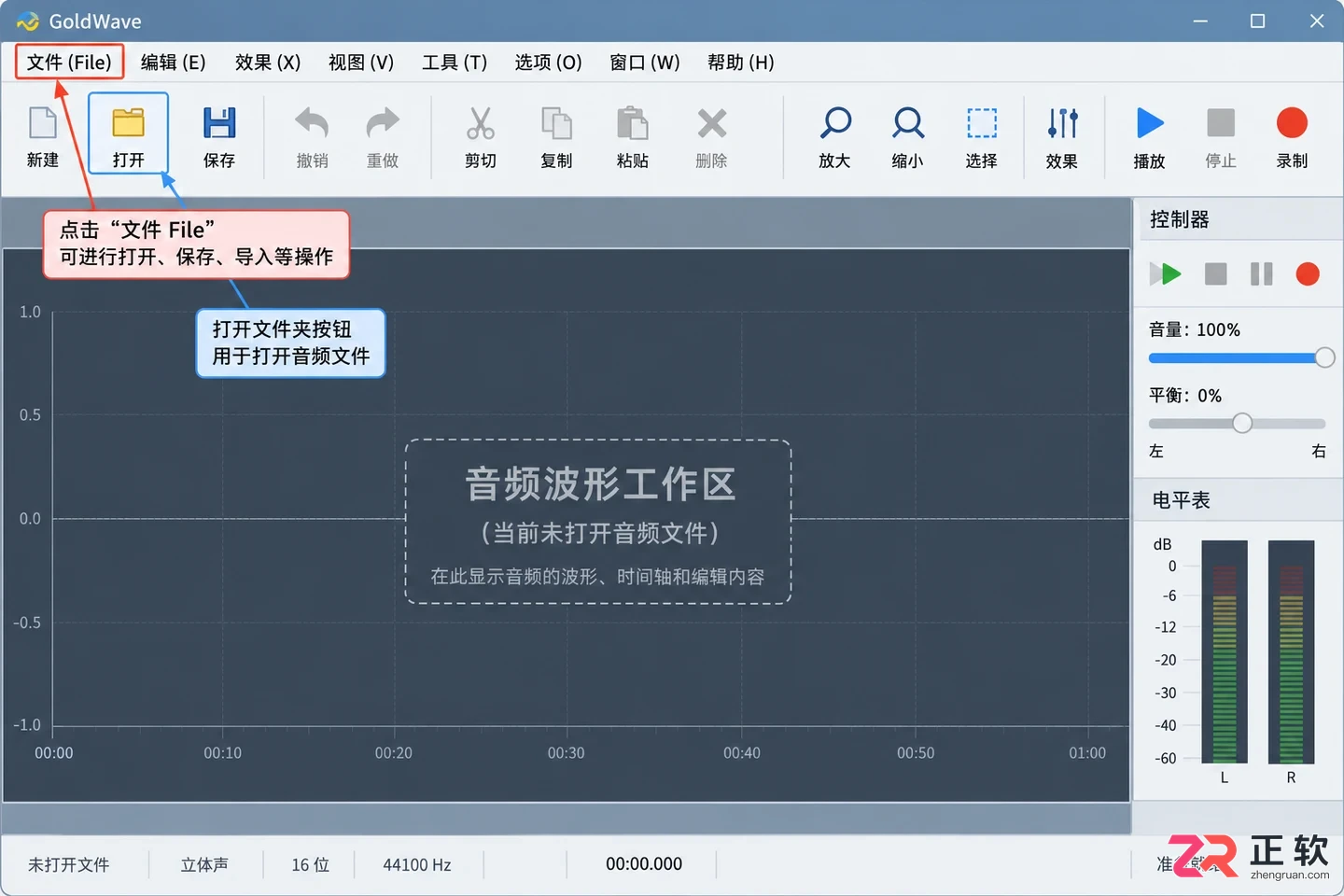Start recording with toolbar 录制 button
This screenshot has height=896, width=1344.
pyautogui.click(x=1292, y=122)
